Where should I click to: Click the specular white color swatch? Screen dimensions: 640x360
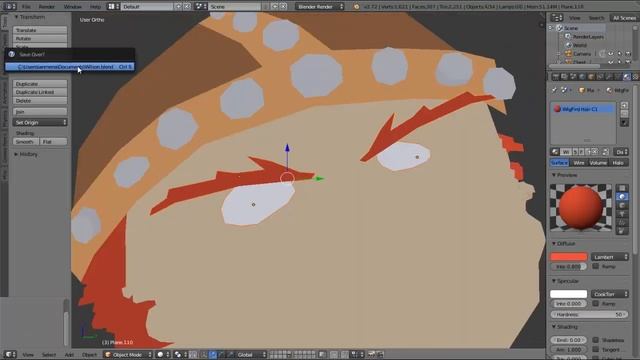pos(569,294)
